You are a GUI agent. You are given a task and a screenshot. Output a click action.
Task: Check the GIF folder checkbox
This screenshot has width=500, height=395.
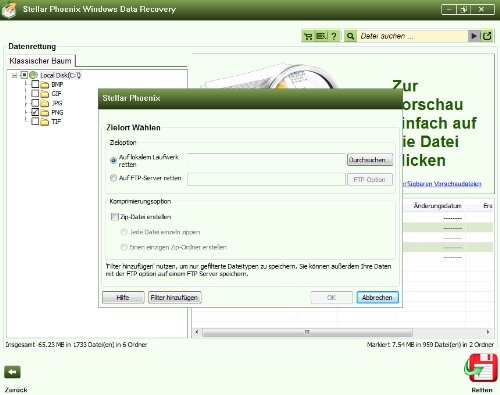point(35,93)
